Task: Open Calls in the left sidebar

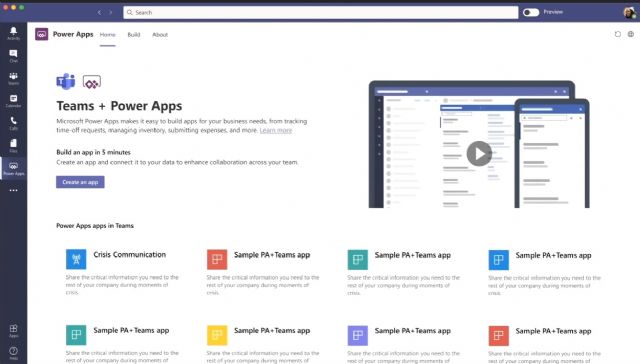Action: (x=13, y=123)
